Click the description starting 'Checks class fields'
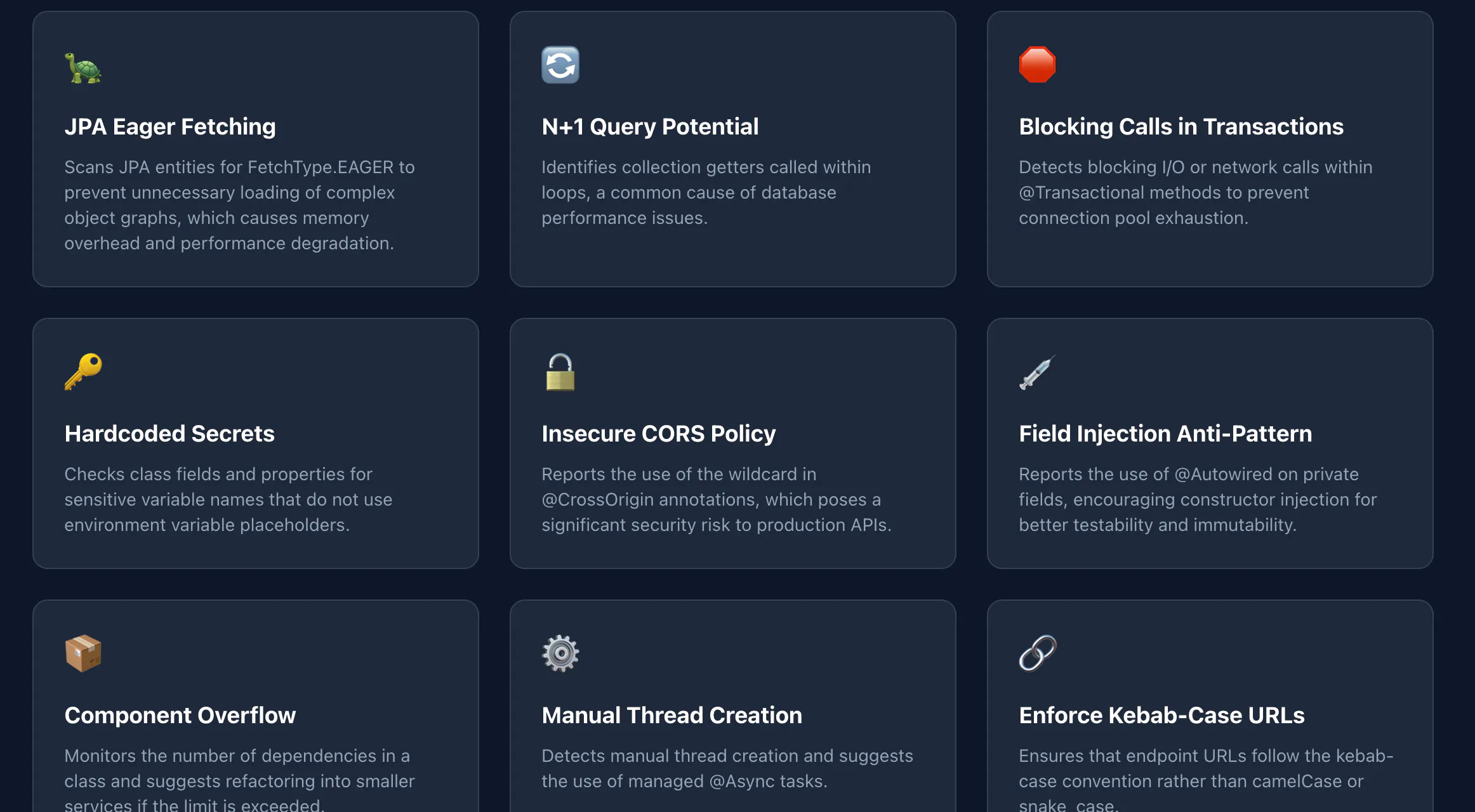The height and width of the screenshot is (812, 1475). (228, 499)
